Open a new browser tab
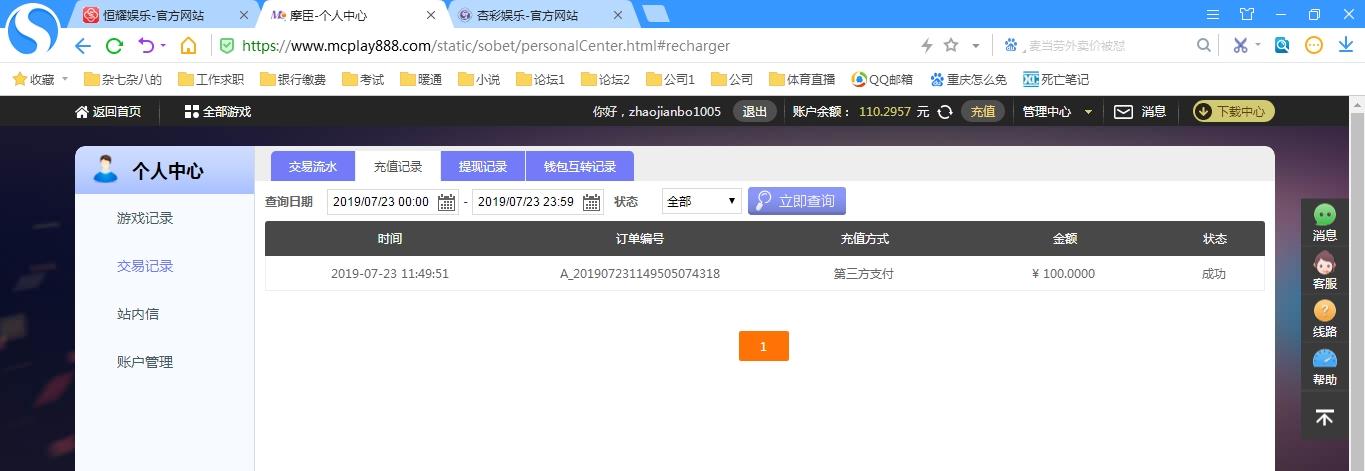 pyautogui.click(x=655, y=14)
